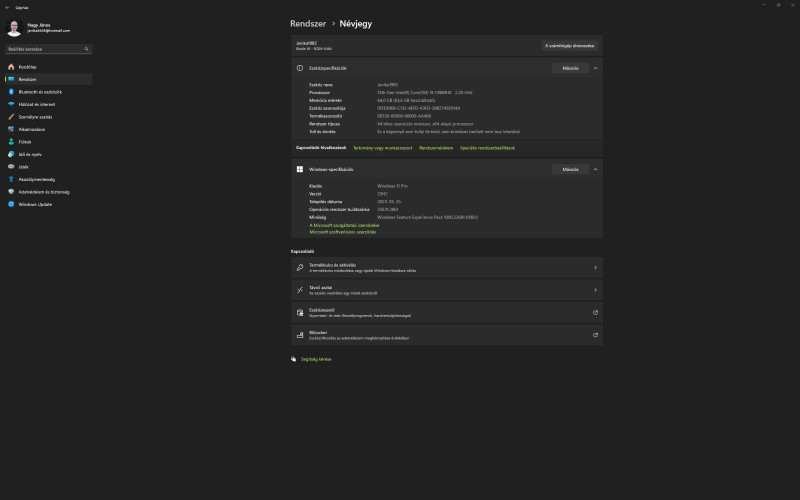Click the BitLocker lock icon
This screenshot has width=800, height=500.
300,335
